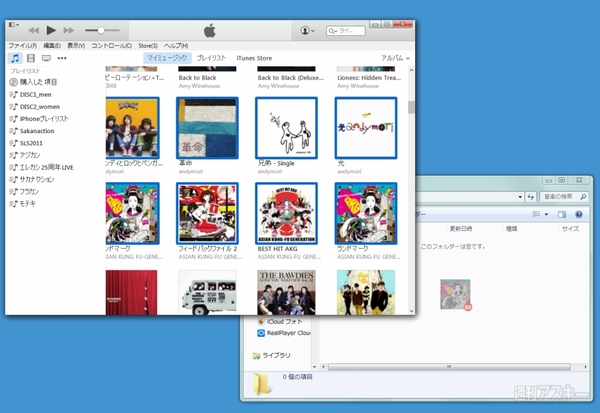Sort Explorer by サイズ column
The width and height of the screenshot is (600, 413).
570,229
